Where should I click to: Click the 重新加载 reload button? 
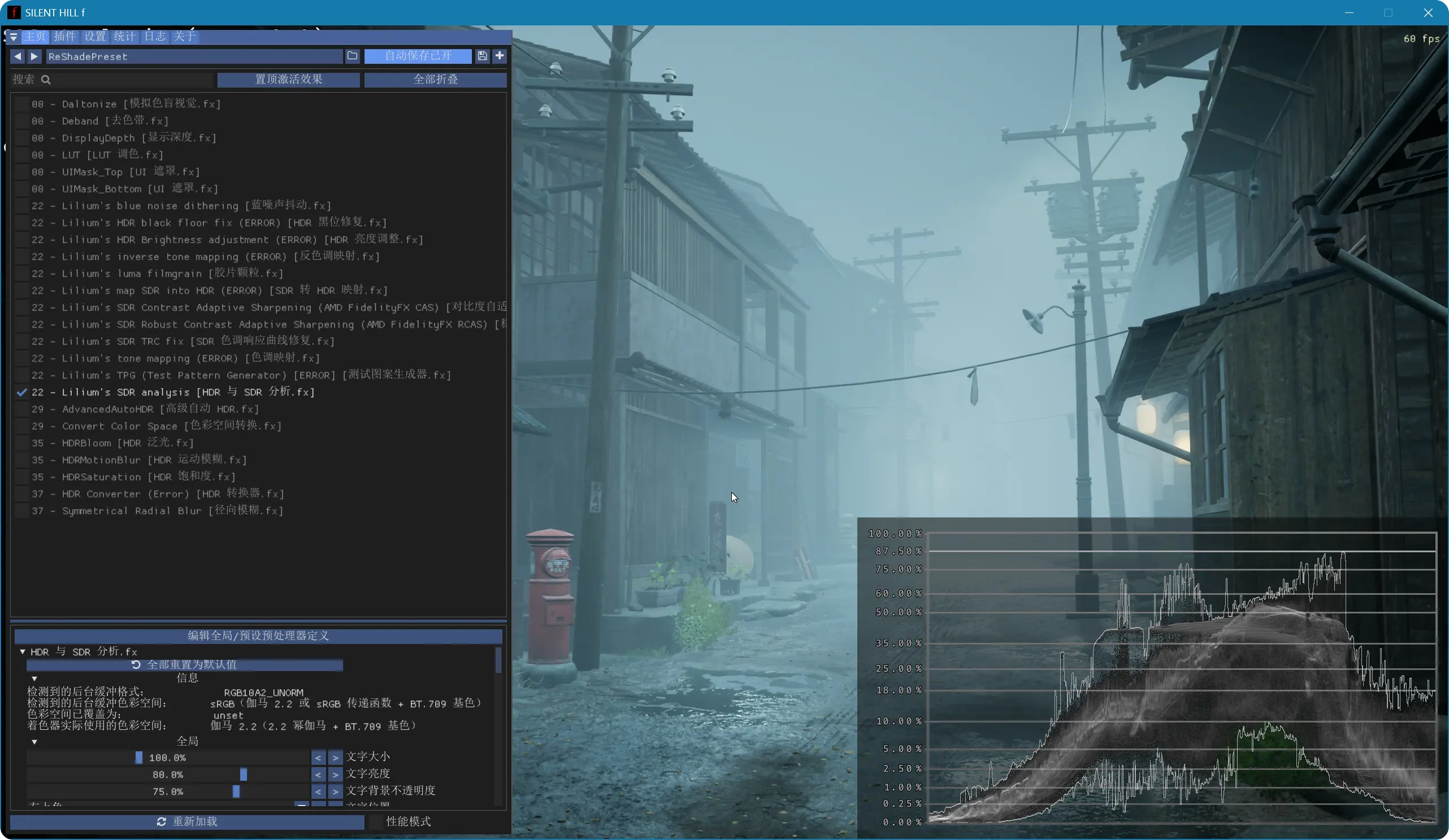point(188,822)
